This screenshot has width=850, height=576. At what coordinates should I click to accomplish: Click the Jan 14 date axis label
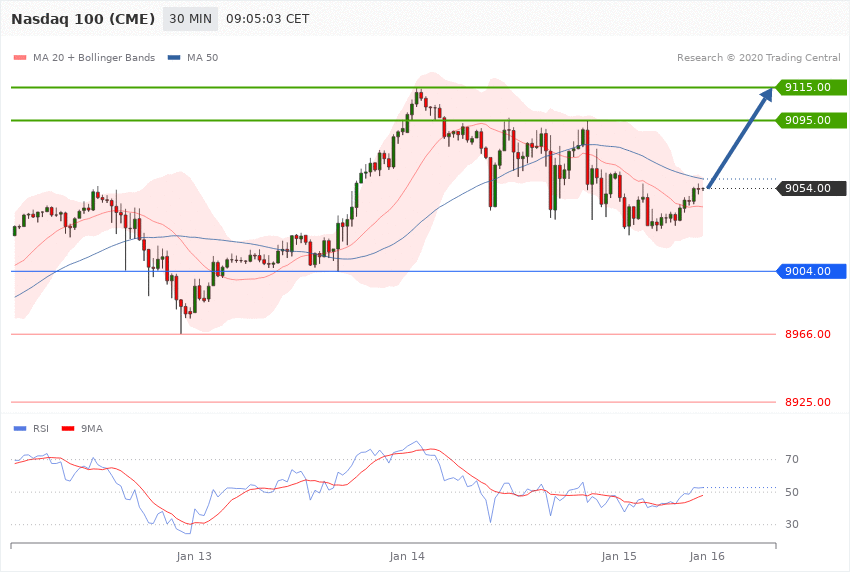click(x=407, y=556)
